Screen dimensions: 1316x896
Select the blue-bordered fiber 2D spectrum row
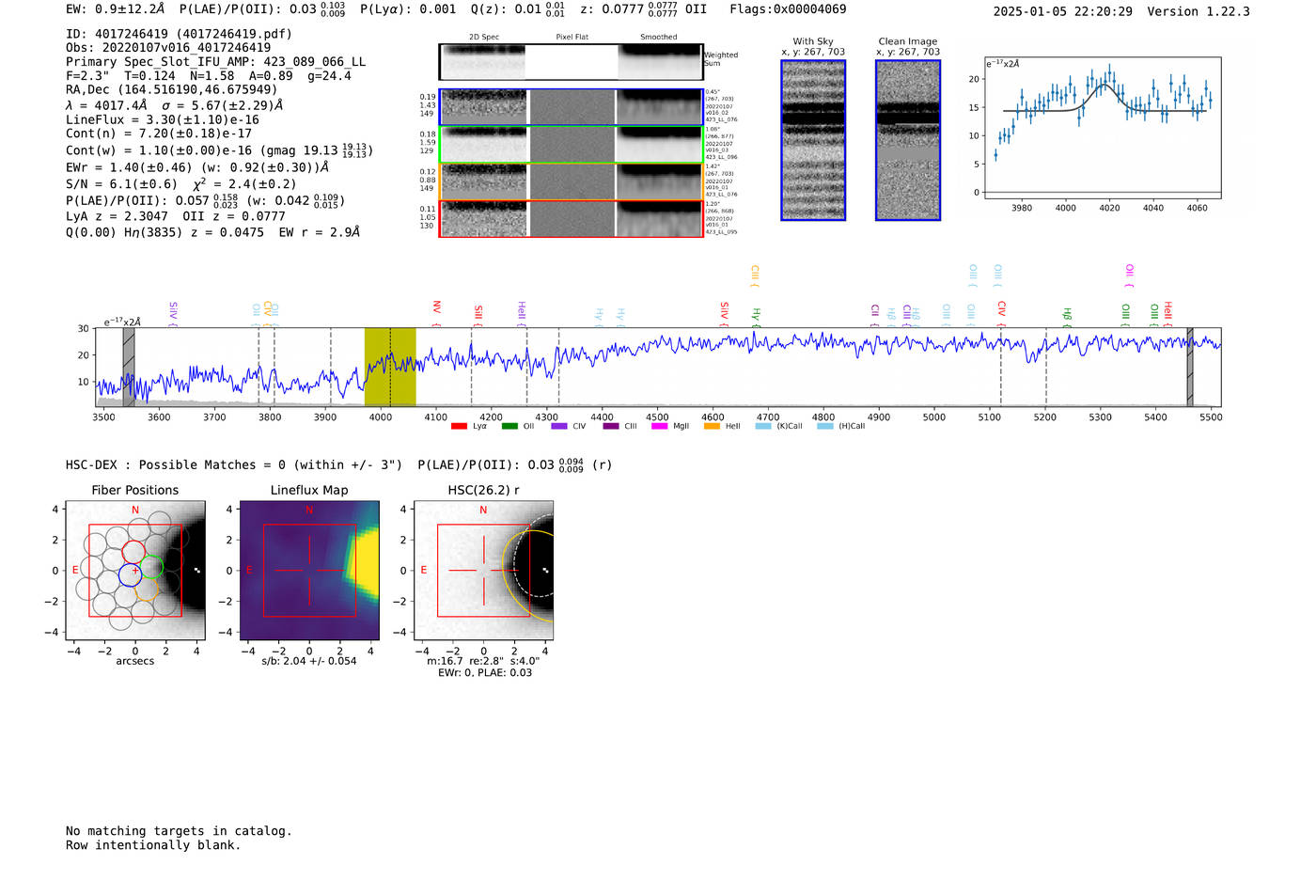point(571,107)
